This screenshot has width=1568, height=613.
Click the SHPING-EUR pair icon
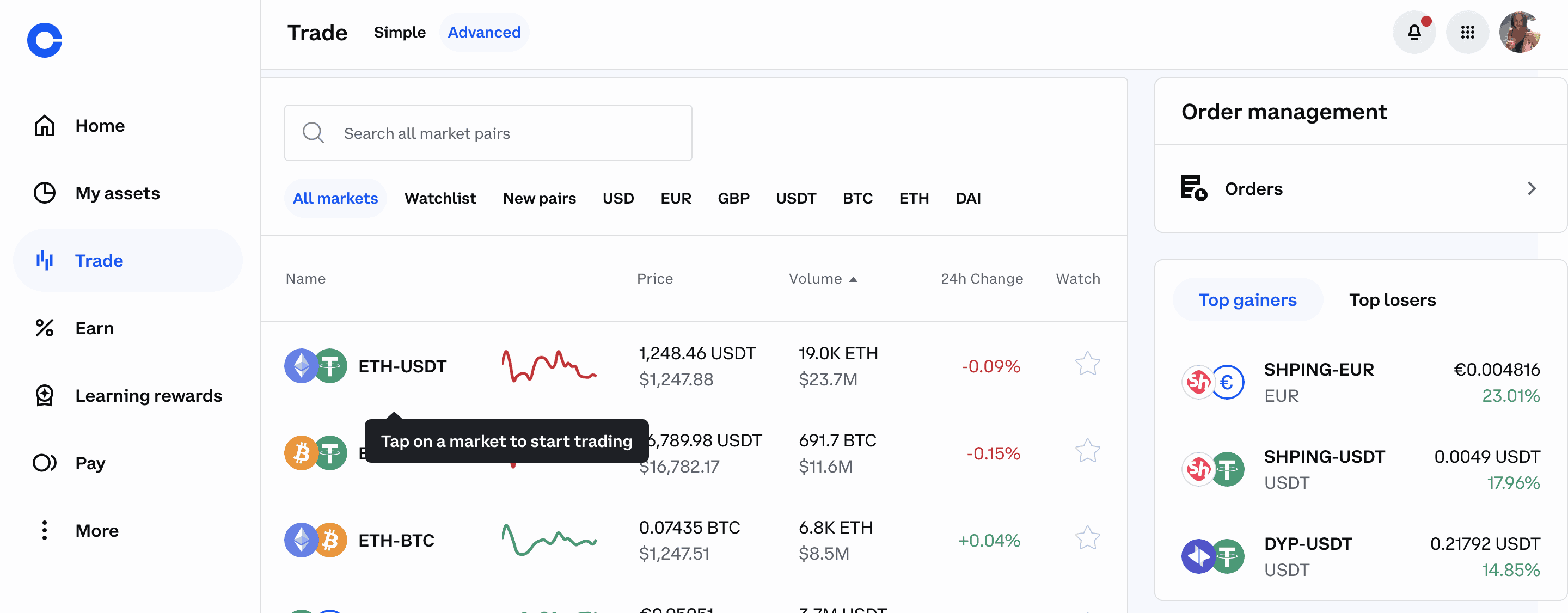click(x=1213, y=382)
